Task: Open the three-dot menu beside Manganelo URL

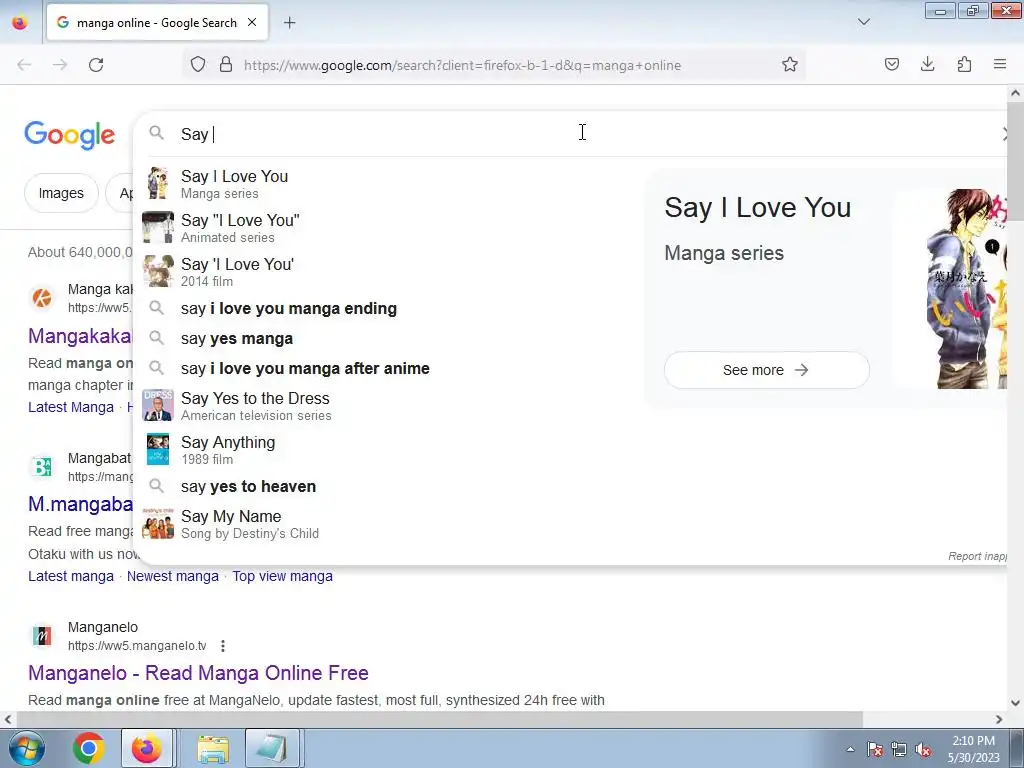Action: pos(223,646)
